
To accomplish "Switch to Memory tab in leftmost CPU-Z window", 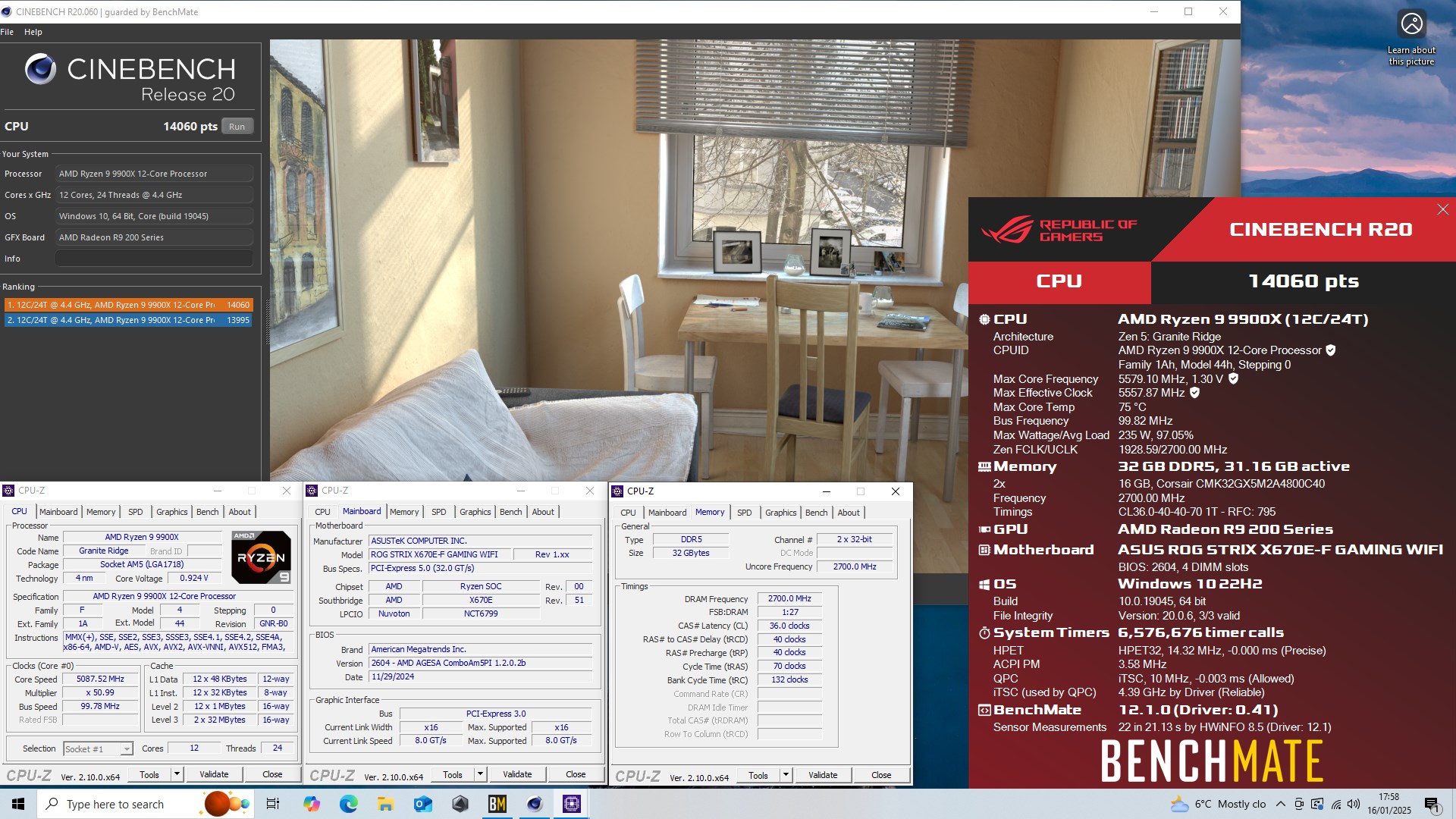I will point(101,512).
